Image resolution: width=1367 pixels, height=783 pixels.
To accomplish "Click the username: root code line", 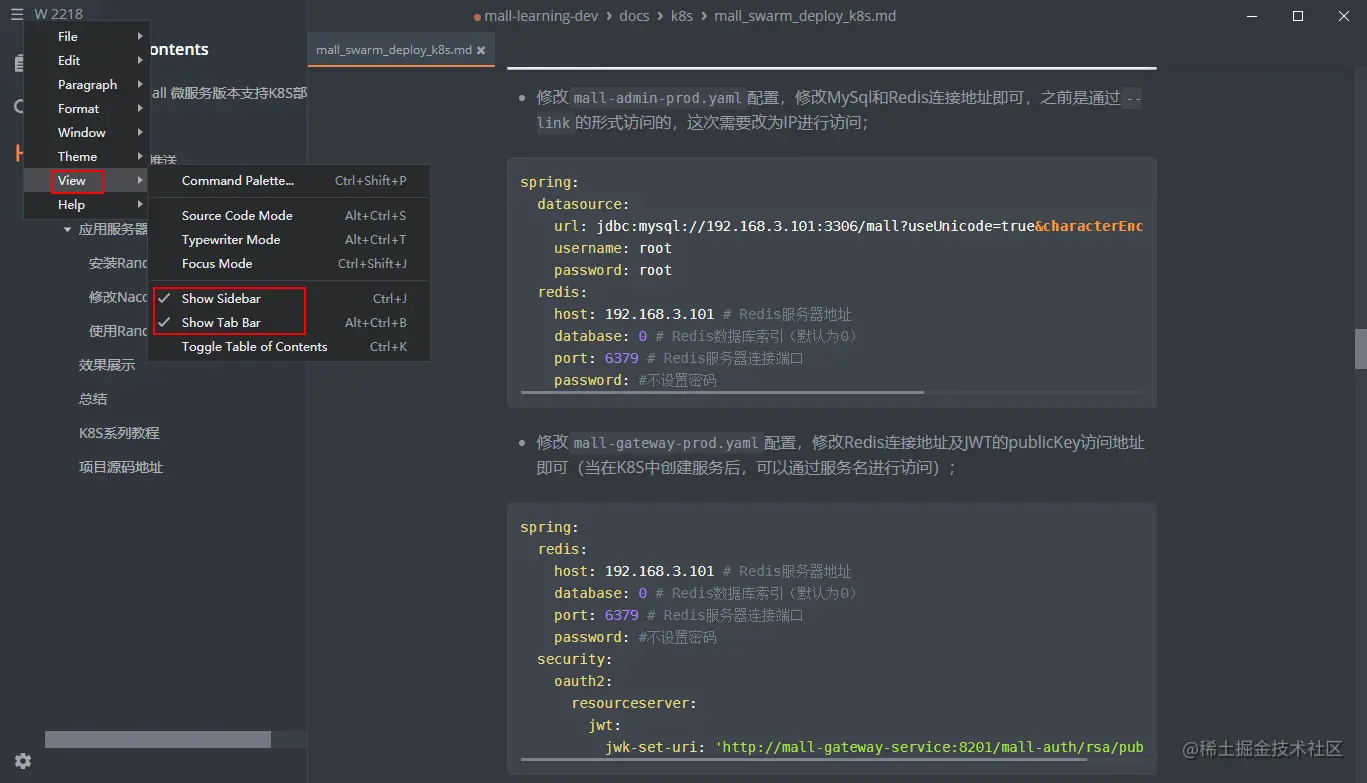I will point(613,248).
